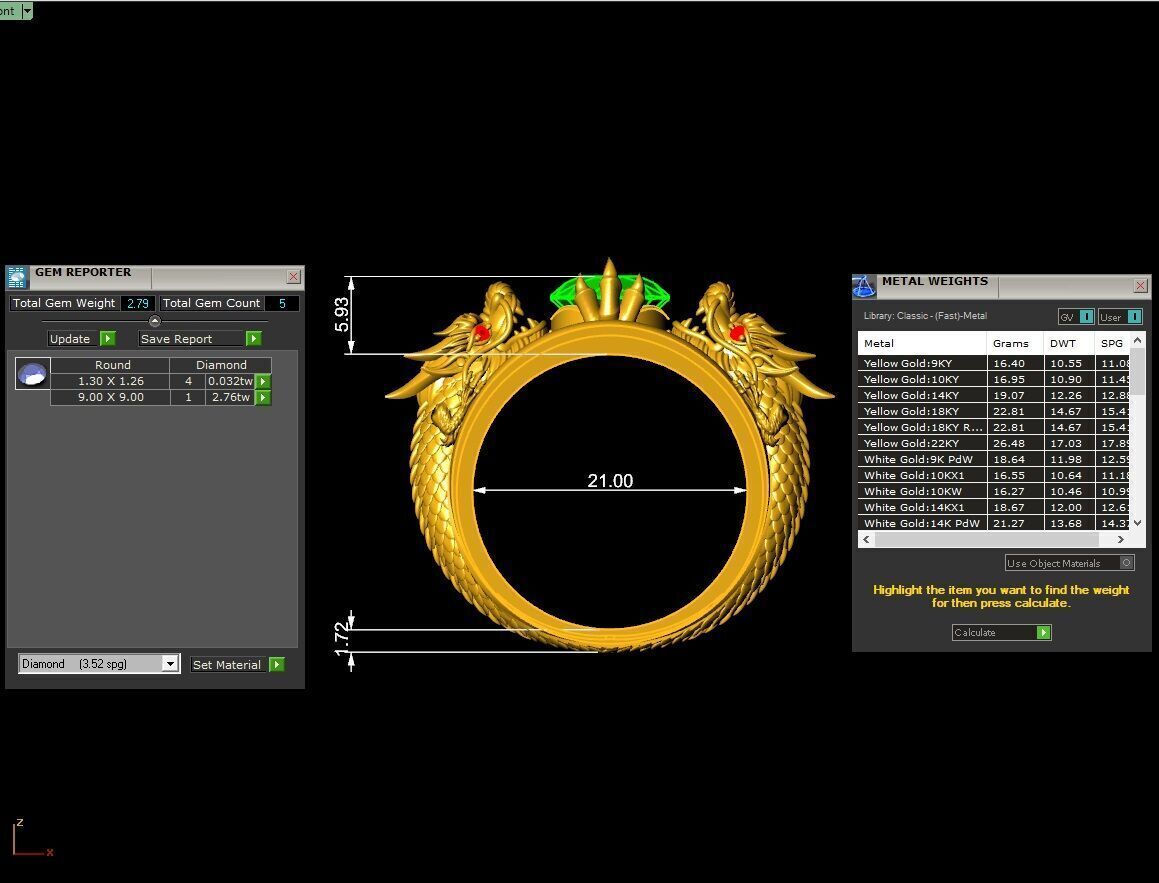
Task: Click the DWT column header
Action: click(x=1069, y=344)
